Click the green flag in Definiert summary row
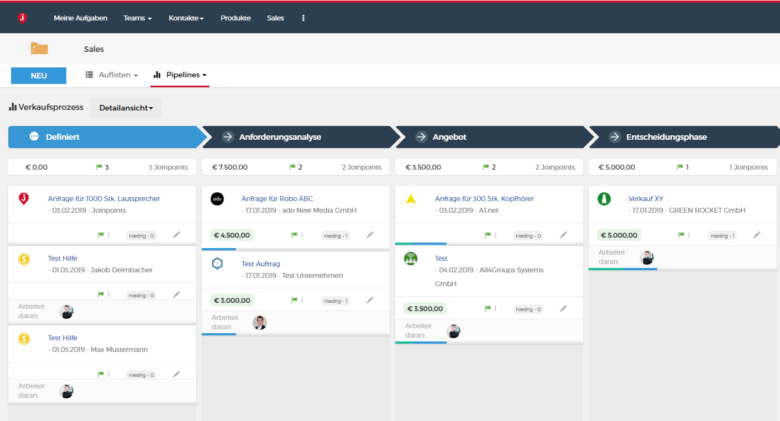 point(99,167)
